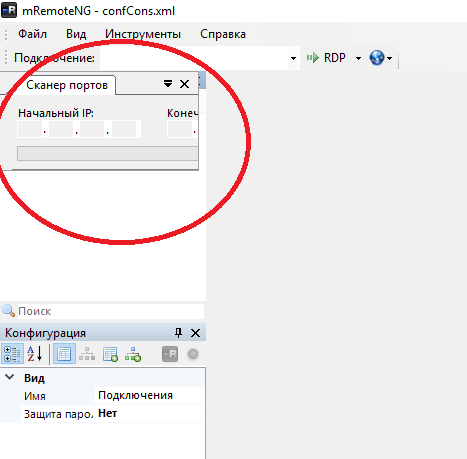Click the Начальный IP label
Viewport: 467px width, 459px height.
(x=56, y=113)
